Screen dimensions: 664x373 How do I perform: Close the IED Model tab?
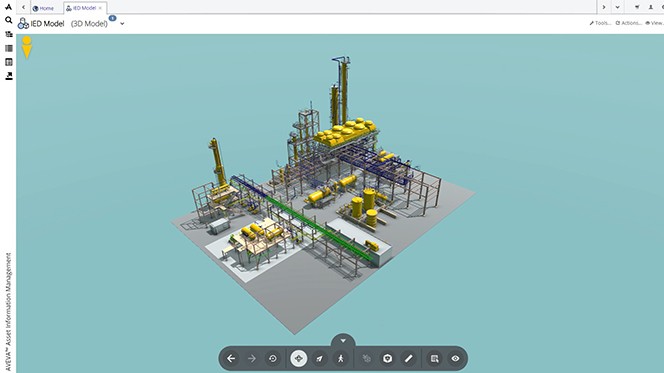(100, 8)
